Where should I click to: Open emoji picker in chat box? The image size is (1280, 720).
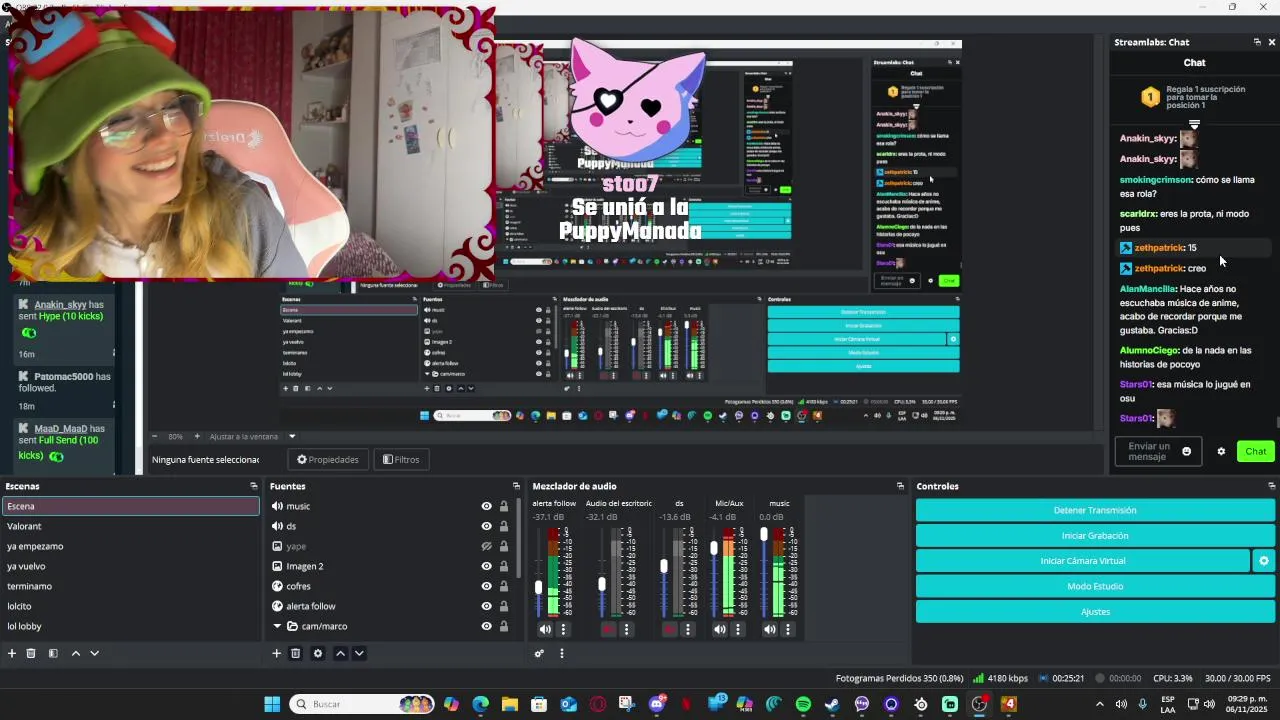point(1187,451)
